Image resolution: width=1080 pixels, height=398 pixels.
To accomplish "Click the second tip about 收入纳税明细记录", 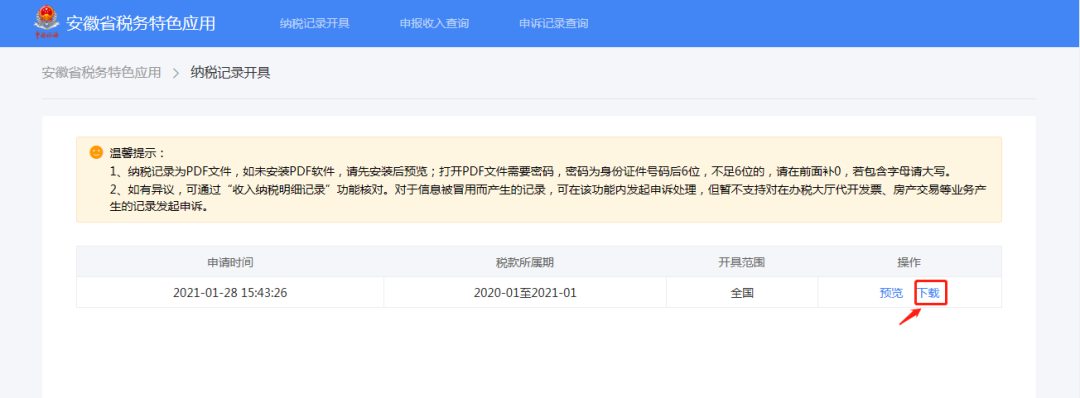I will [x=548, y=197].
